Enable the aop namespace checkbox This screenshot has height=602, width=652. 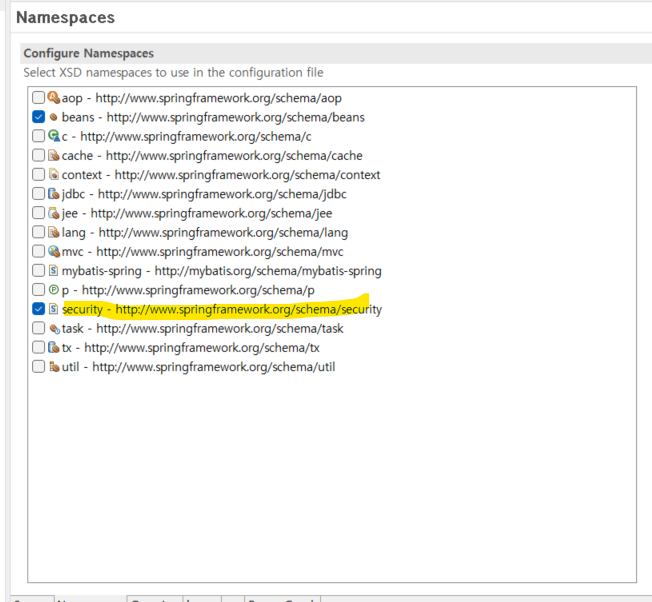coord(38,98)
